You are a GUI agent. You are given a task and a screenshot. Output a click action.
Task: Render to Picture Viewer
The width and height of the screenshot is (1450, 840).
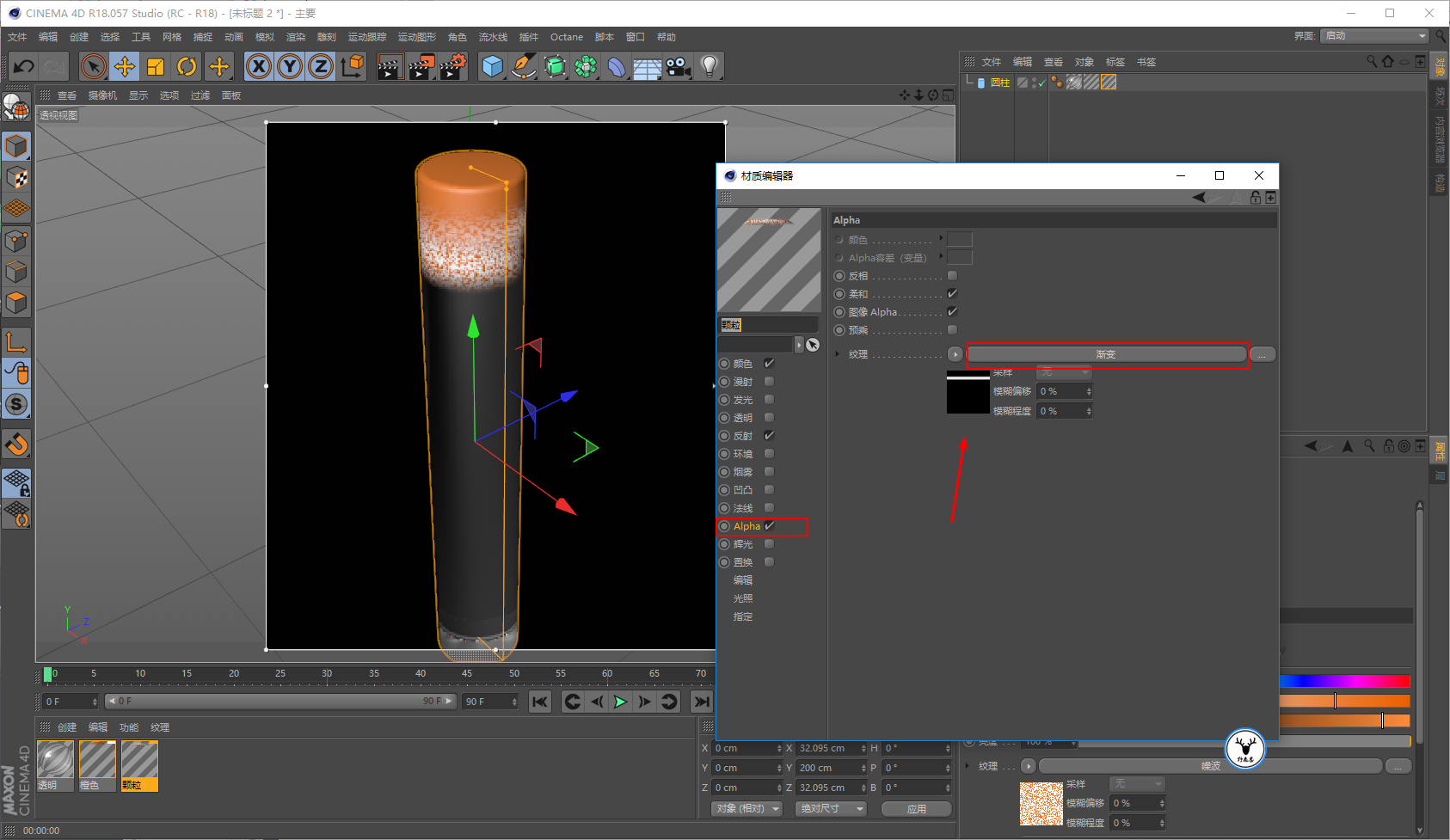point(421,66)
